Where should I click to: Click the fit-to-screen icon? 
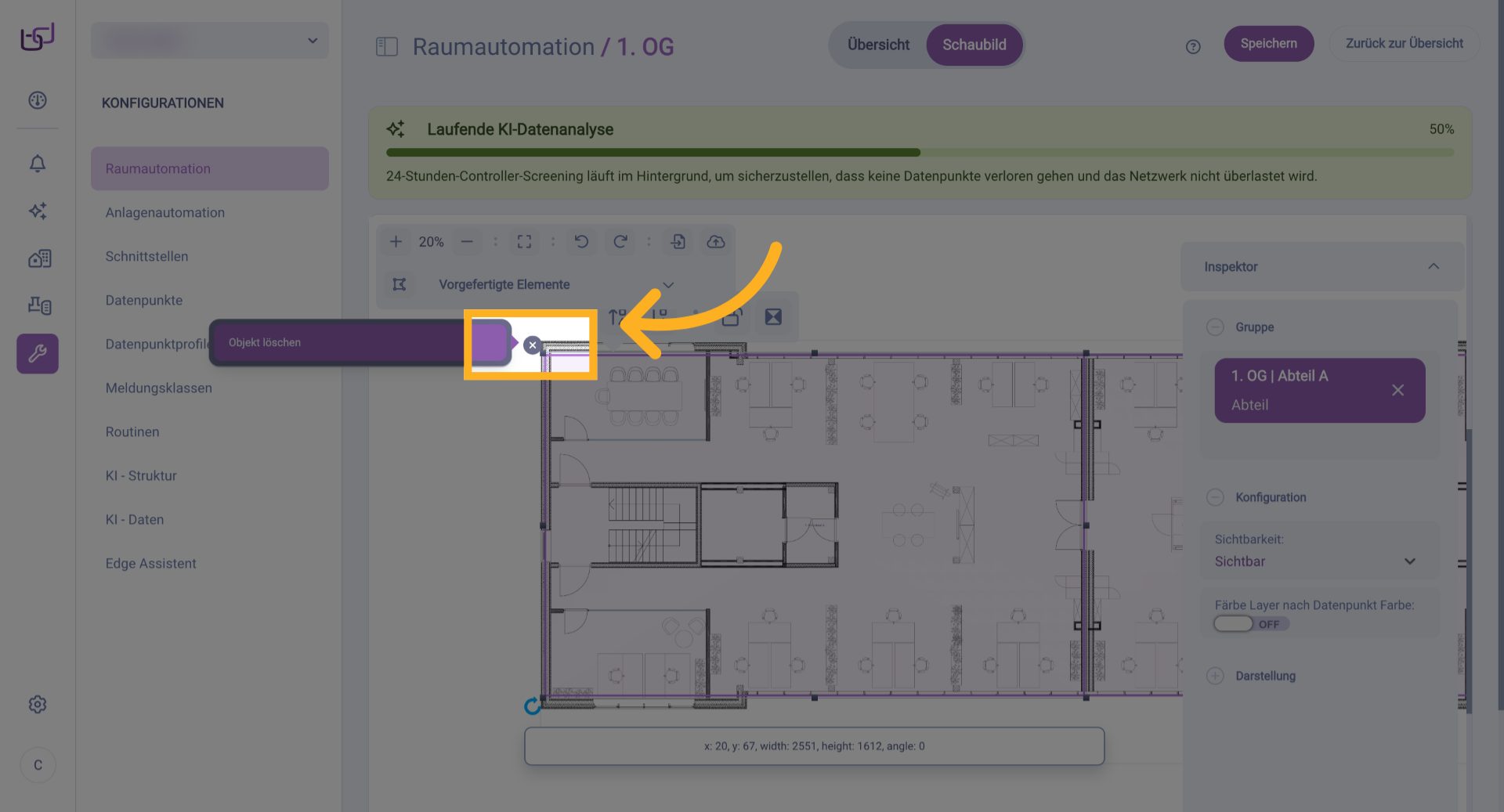(x=524, y=242)
